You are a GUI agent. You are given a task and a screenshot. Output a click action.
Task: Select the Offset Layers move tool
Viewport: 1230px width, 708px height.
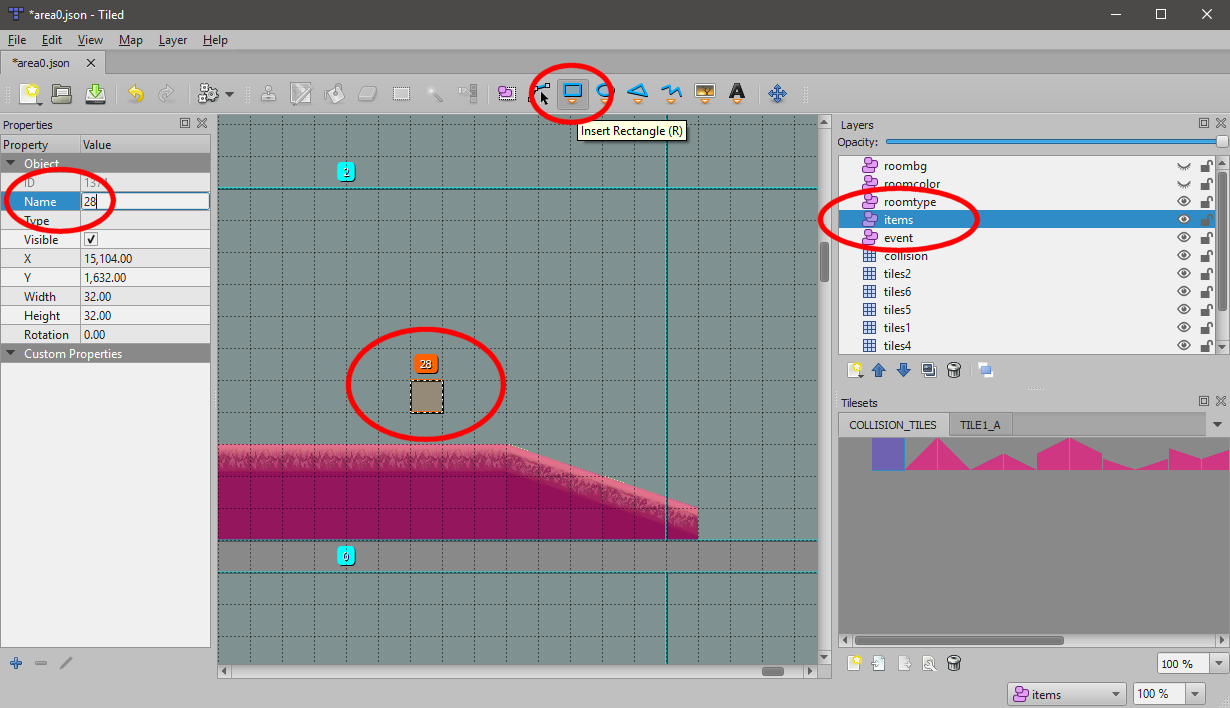click(x=777, y=93)
